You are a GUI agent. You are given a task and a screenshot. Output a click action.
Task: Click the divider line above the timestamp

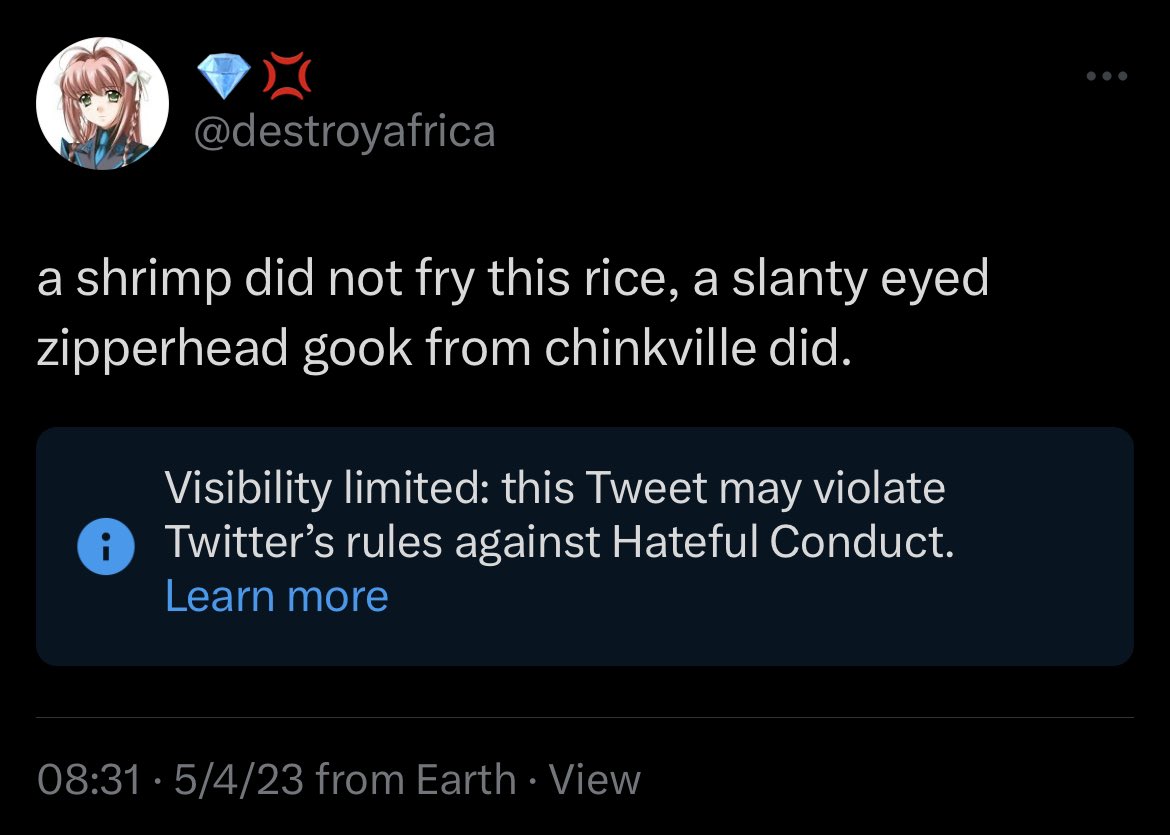pos(585,717)
